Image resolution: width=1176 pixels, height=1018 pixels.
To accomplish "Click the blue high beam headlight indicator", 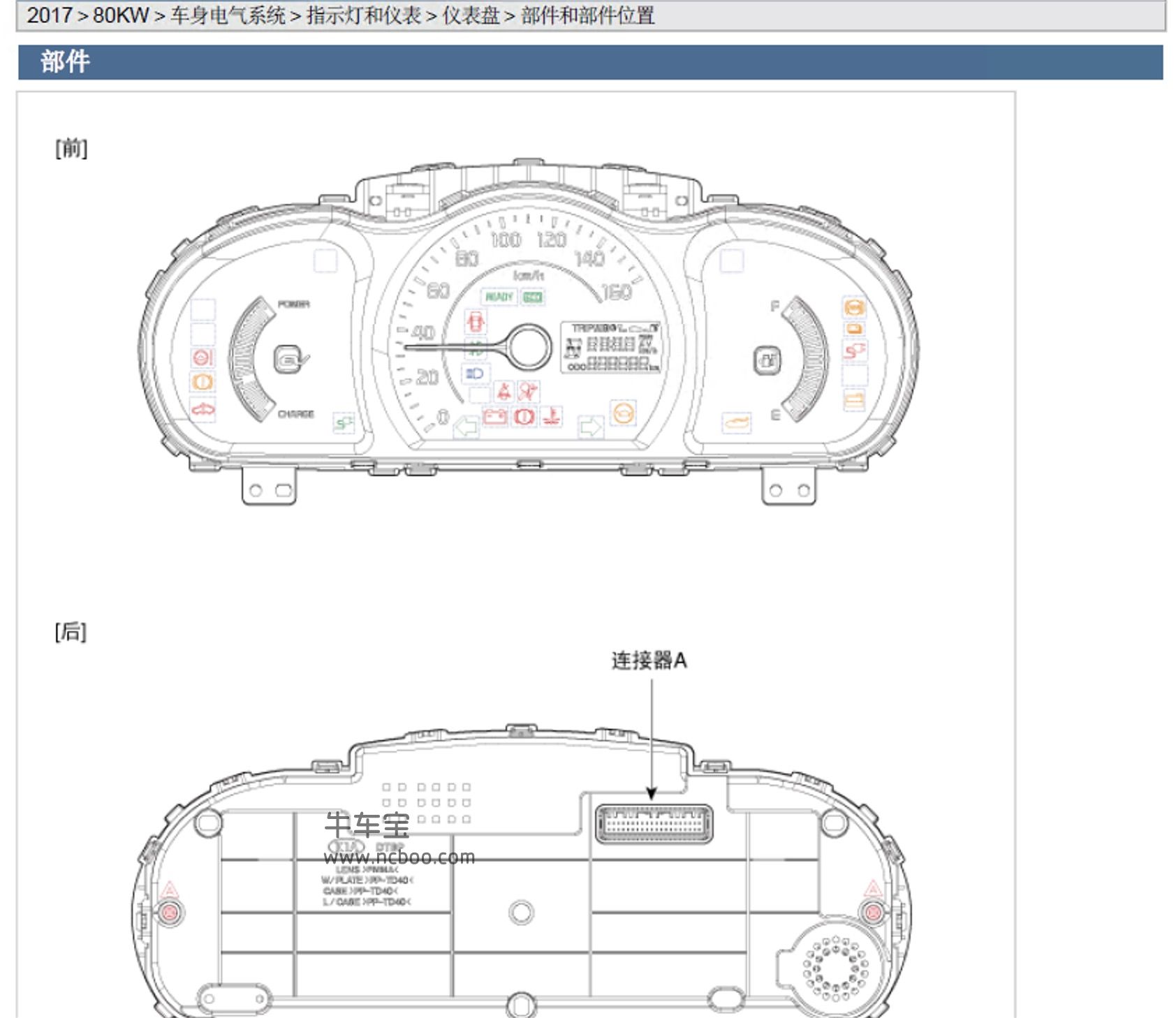I will [x=475, y=374].
